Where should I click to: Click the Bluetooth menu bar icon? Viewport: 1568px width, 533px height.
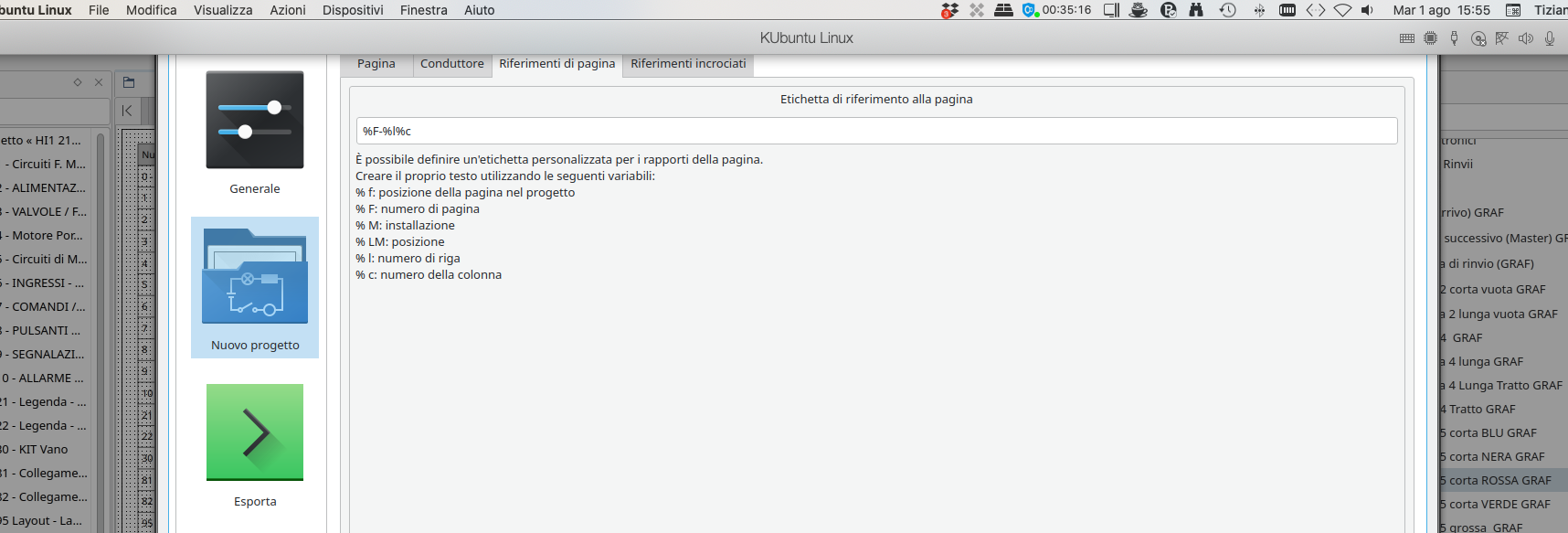[x=1259, y=10]
